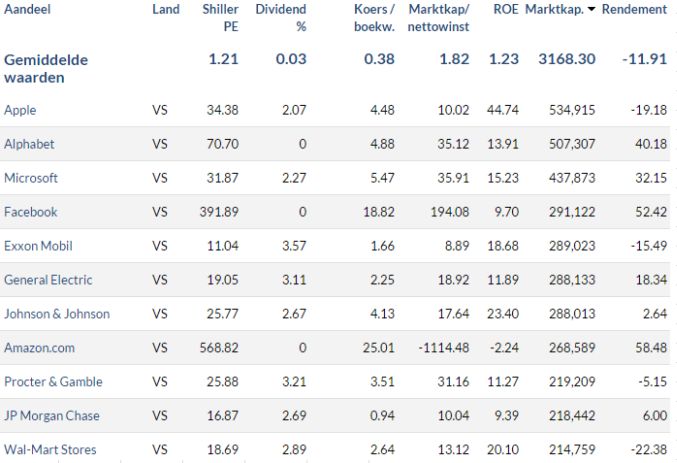Open the General Electric stock link

click(48, 280)
